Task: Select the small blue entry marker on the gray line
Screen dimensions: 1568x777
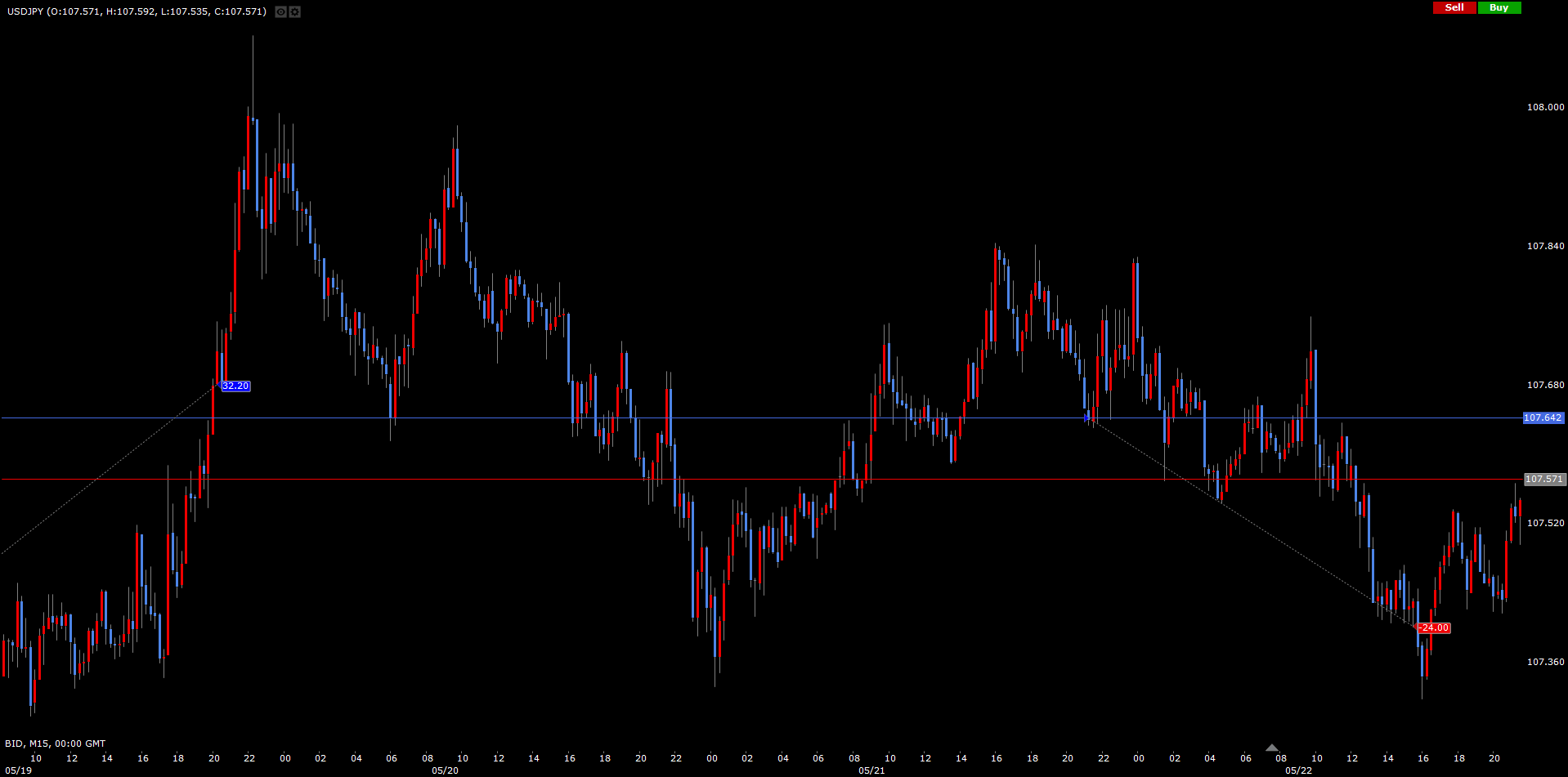Action: [x=1086, y=418]
